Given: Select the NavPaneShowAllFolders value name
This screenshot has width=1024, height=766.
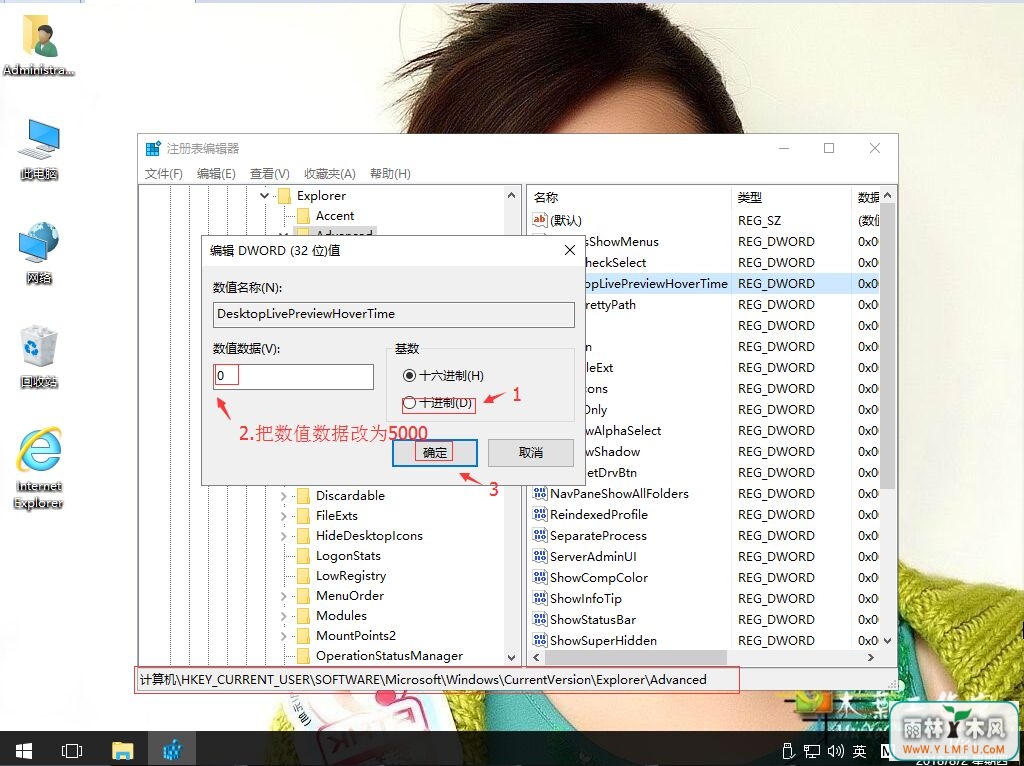Looking at the screenshot, I should (x=619, y=493).
